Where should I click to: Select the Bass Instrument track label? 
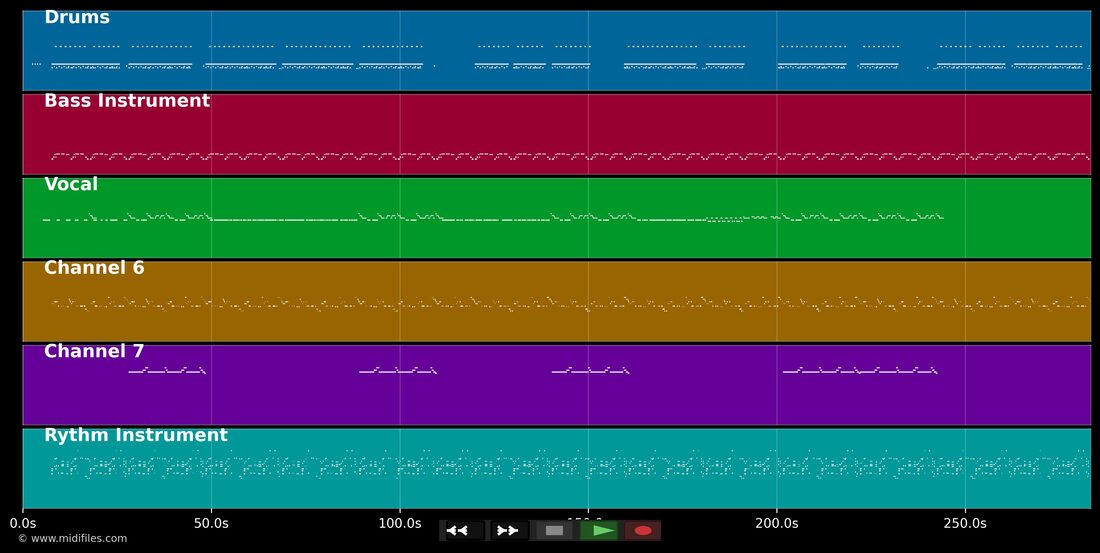click(x=127, y=100)
